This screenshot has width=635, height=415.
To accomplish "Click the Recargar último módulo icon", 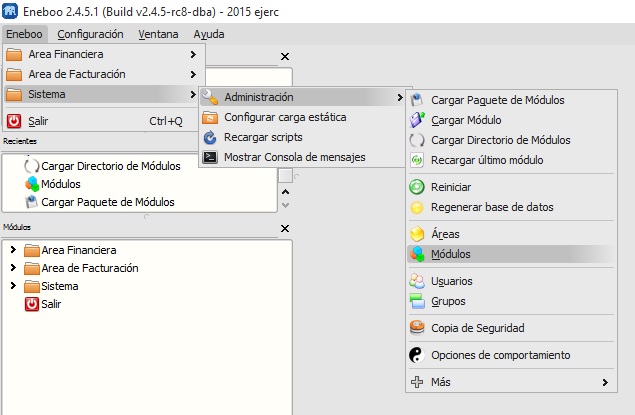I will 417,160.
